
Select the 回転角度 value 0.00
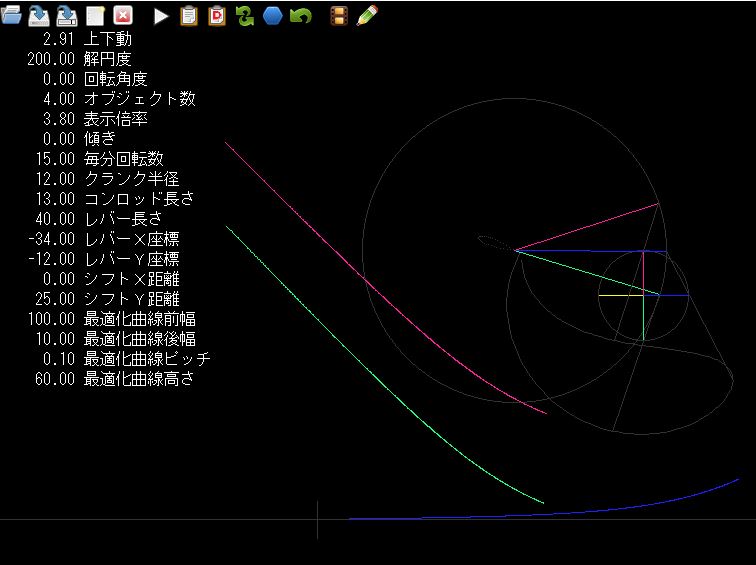59,79
